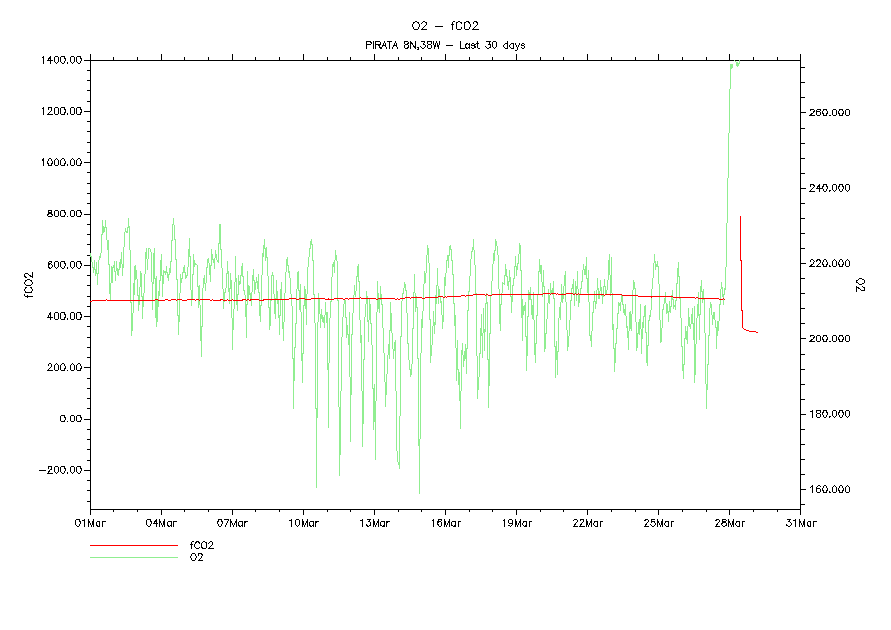
Task: Click the "O2 – fCO2" chart title
Action: pos(445,25)
